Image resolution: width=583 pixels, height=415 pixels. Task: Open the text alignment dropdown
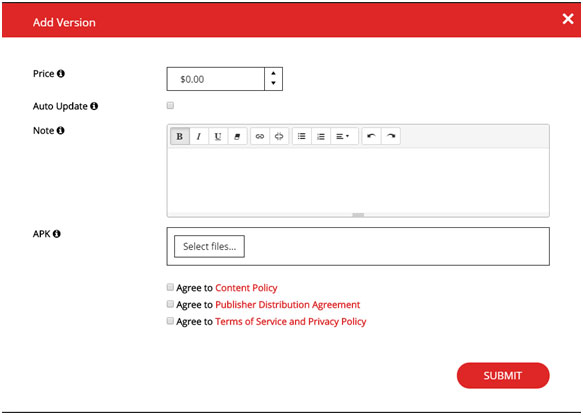click(x=344, y=136)
